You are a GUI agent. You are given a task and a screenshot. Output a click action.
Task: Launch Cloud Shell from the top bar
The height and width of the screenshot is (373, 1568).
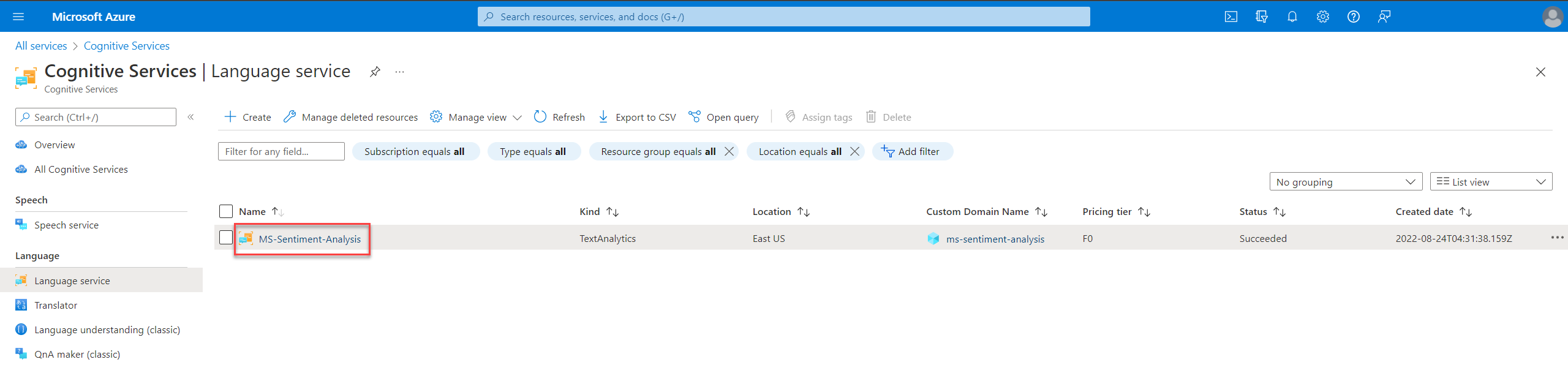[1231, 17]
